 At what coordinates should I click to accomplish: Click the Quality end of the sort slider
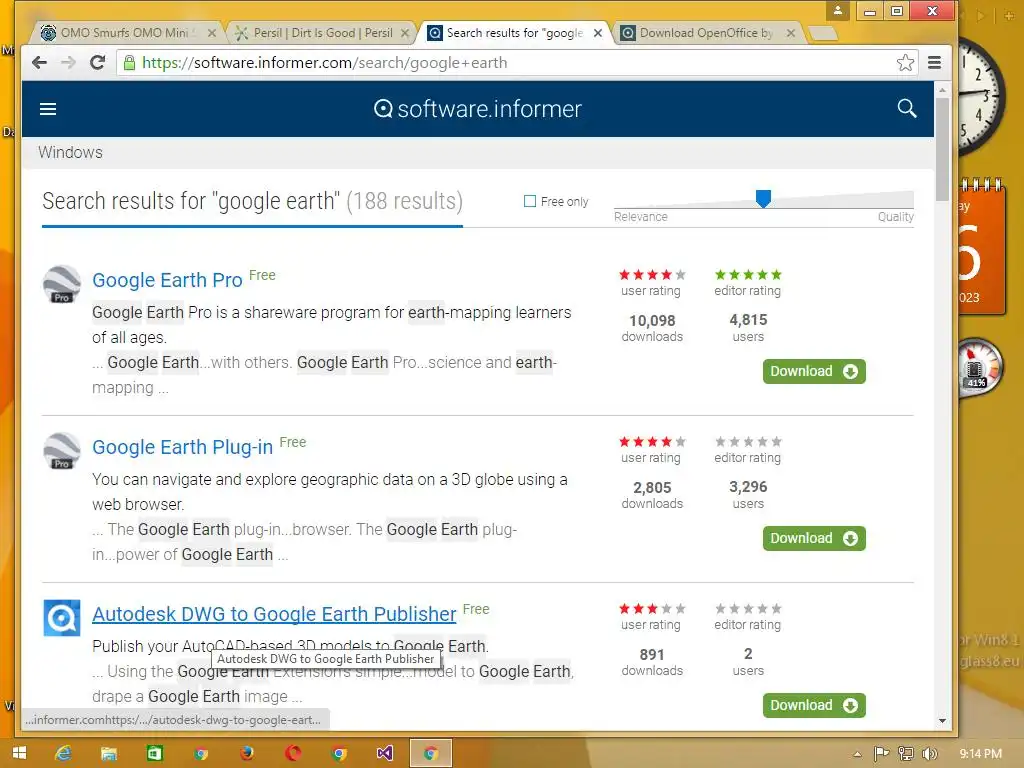click(x=895, y=216)
